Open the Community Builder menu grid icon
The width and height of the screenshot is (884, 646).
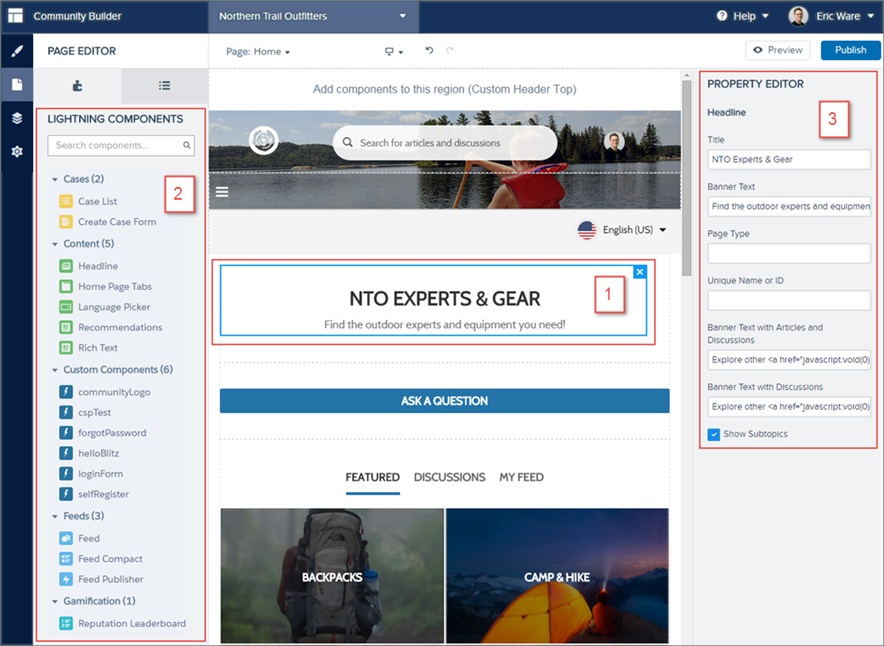[16, 16]
